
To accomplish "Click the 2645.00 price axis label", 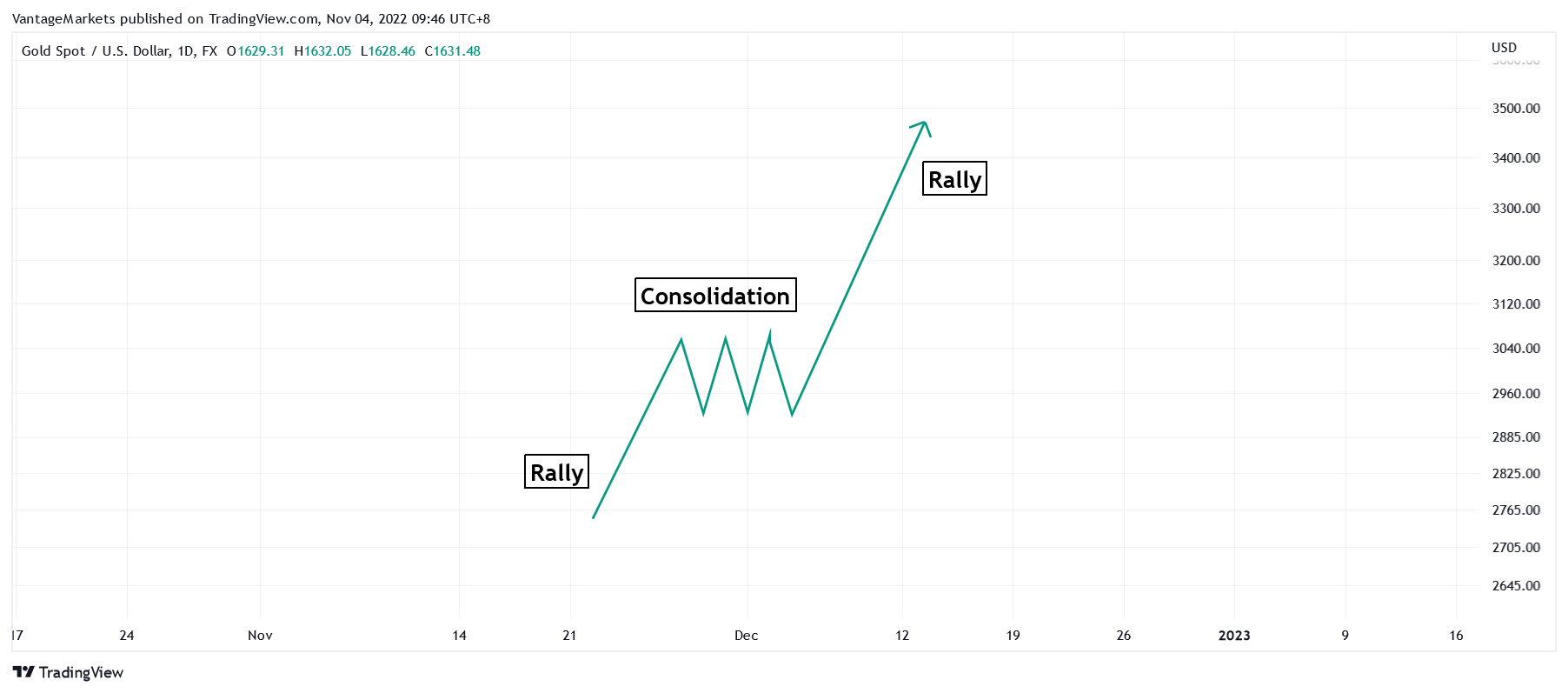I will pos(1516,586).
